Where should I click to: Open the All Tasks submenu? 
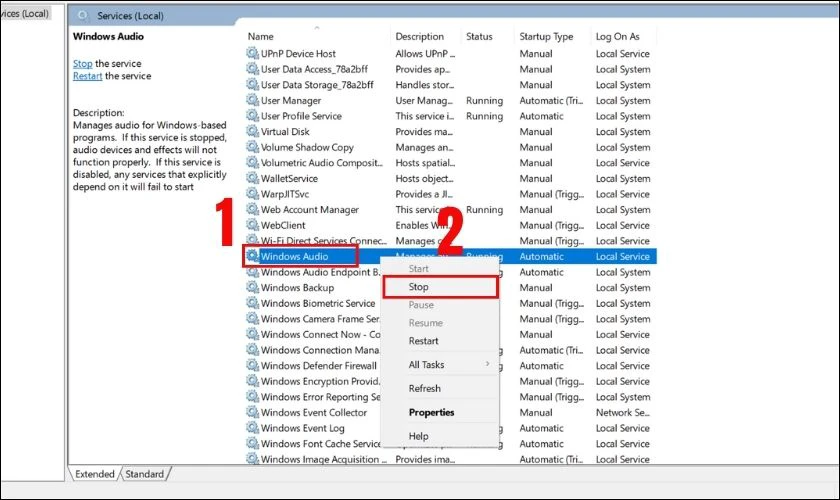click(441, 364)
